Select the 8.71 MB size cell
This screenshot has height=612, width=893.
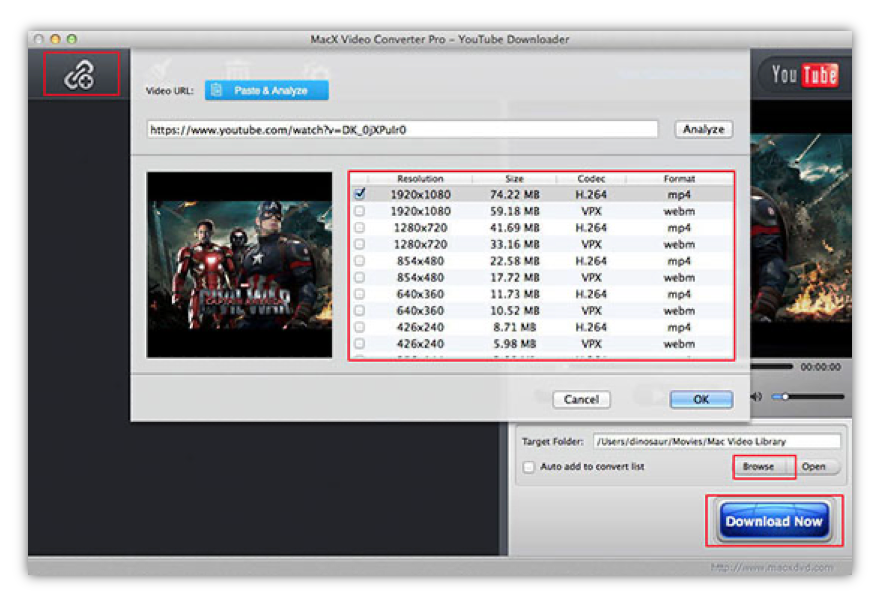[x=514, y=327]
